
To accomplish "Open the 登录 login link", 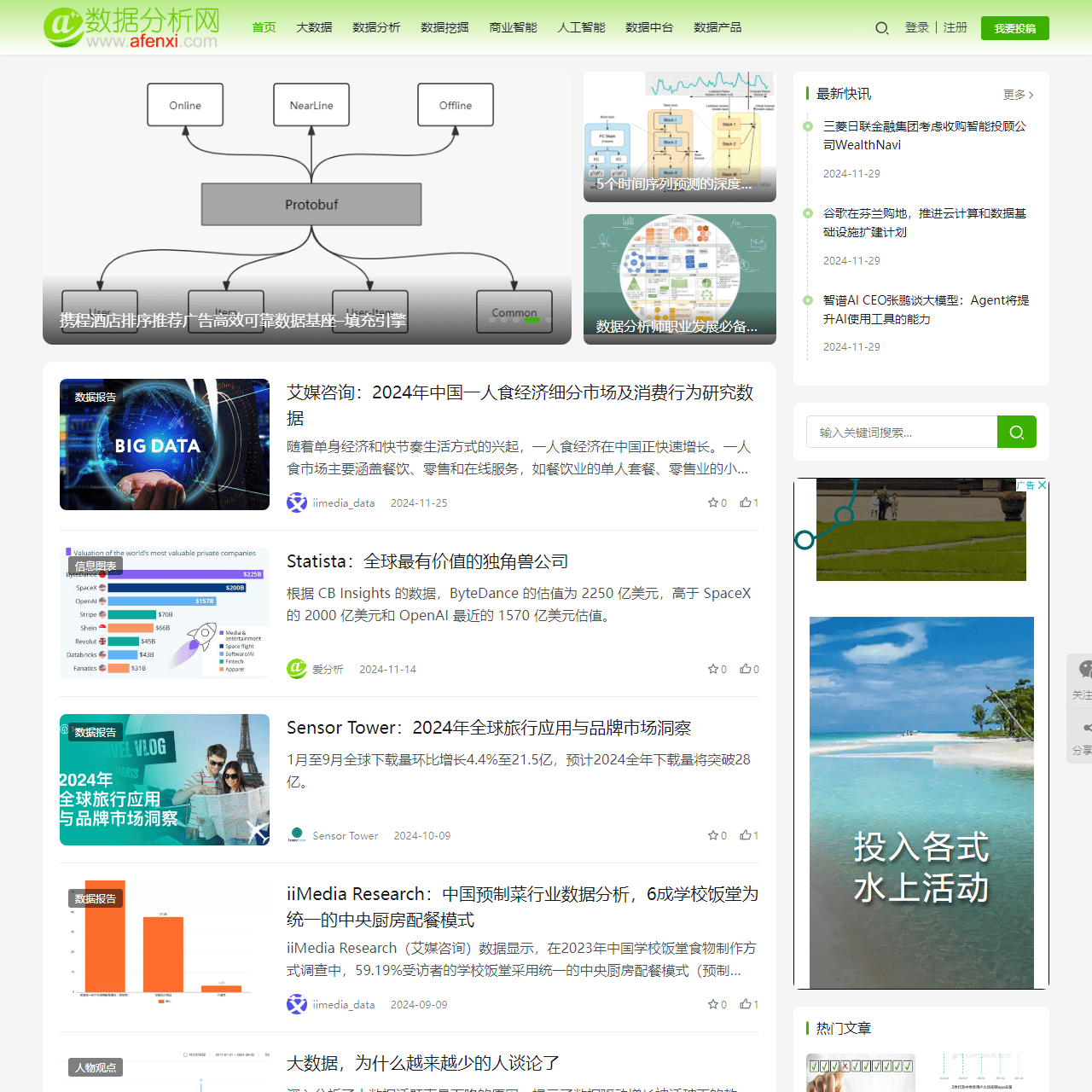I will coord(917,27).
